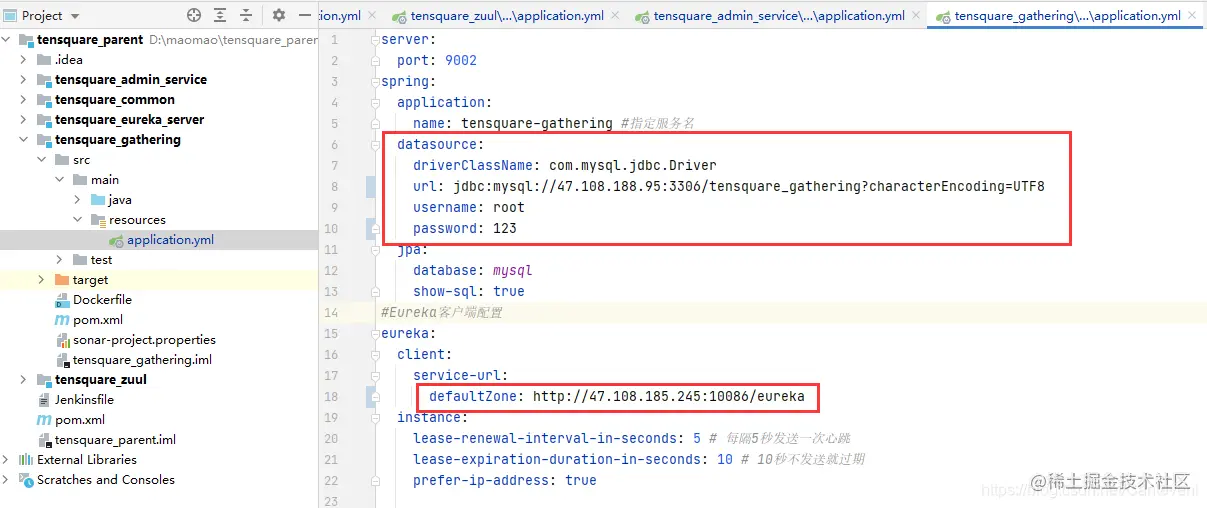Expand the target folder

pyautogui.click(x=41, y=280)
